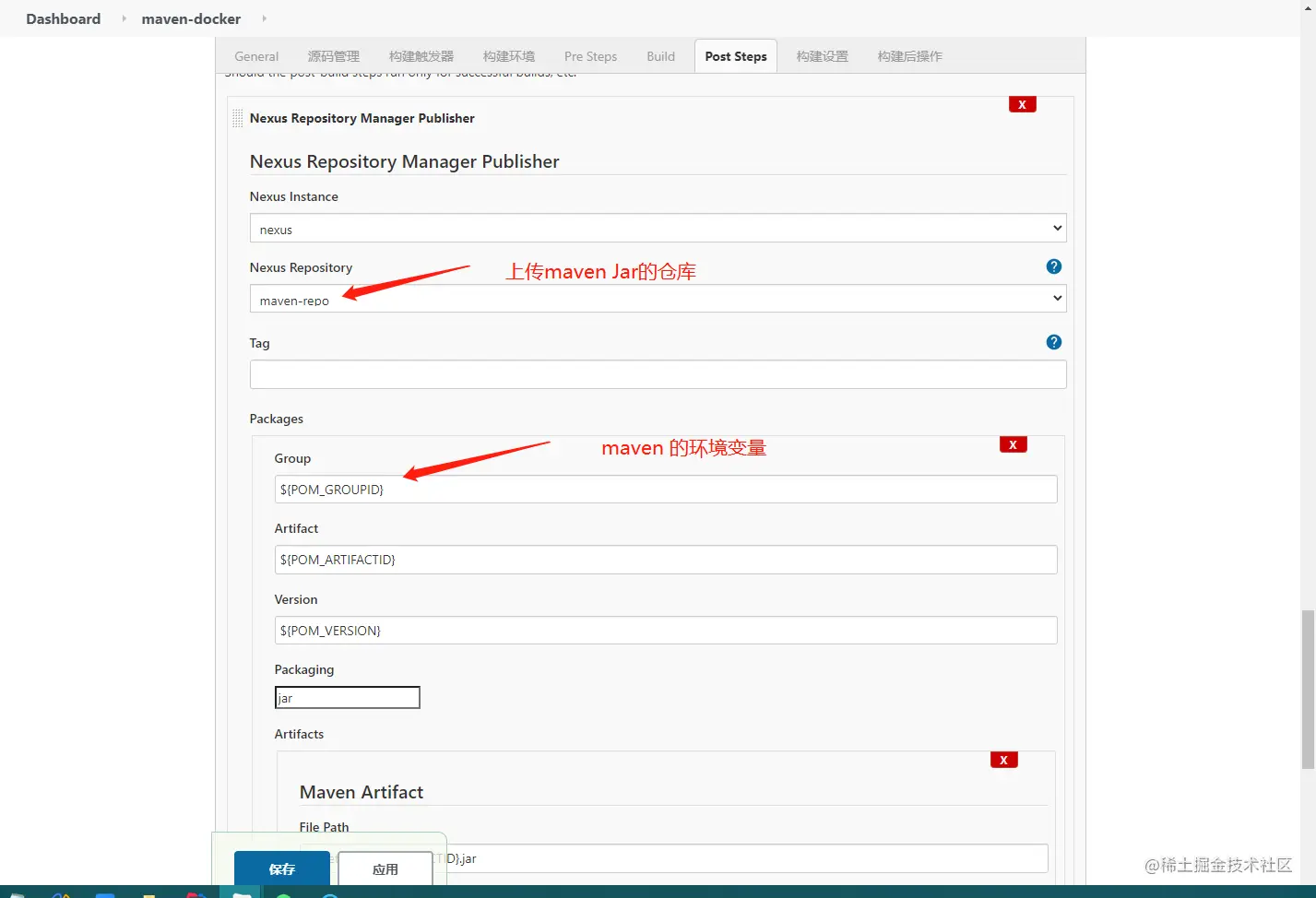The width and height of the screenshot is (1316, 898).
Task: Switch to the 源码管理 tab
Action: click(x=334, y=56)
